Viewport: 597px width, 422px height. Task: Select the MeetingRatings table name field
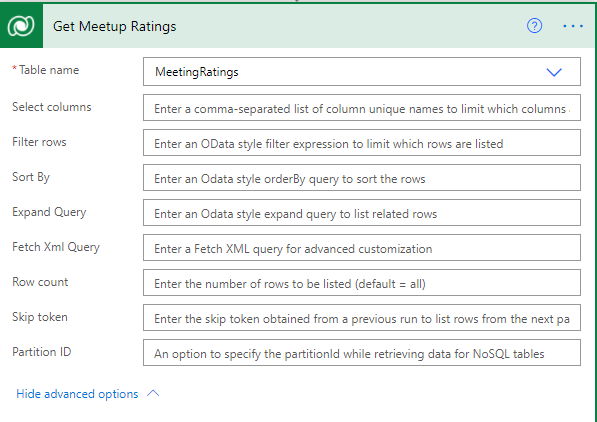(362, 72)
